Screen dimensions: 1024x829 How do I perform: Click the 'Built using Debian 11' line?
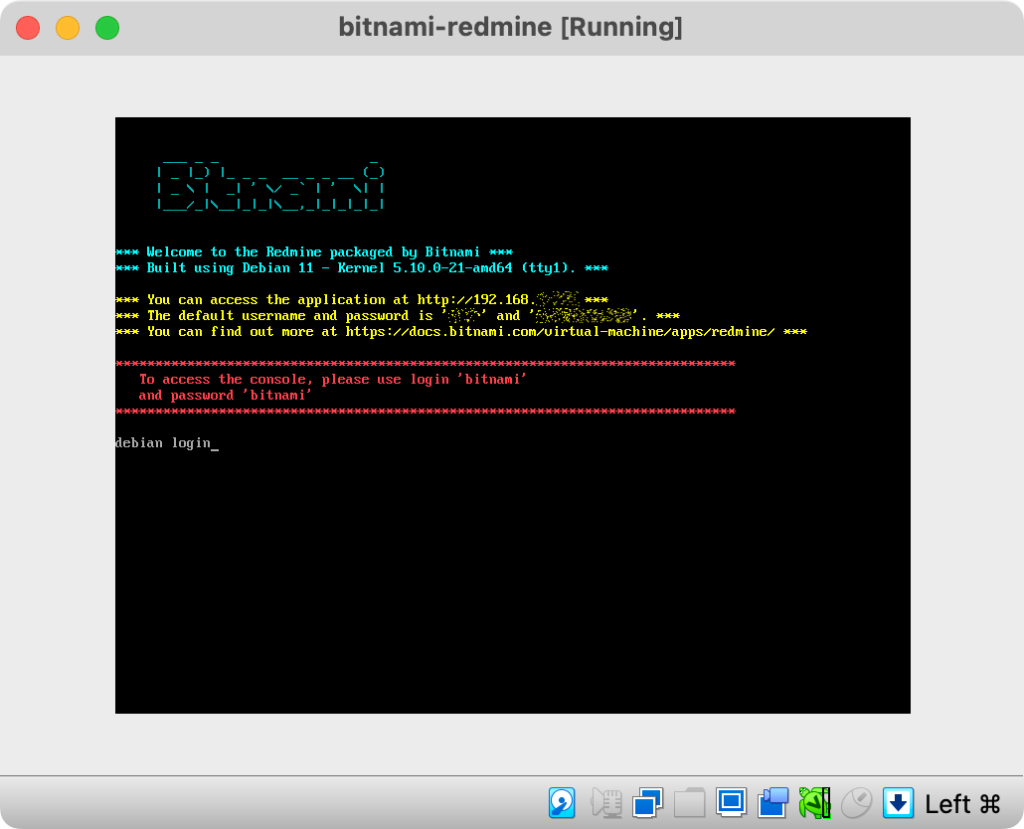tap(362, 268)
